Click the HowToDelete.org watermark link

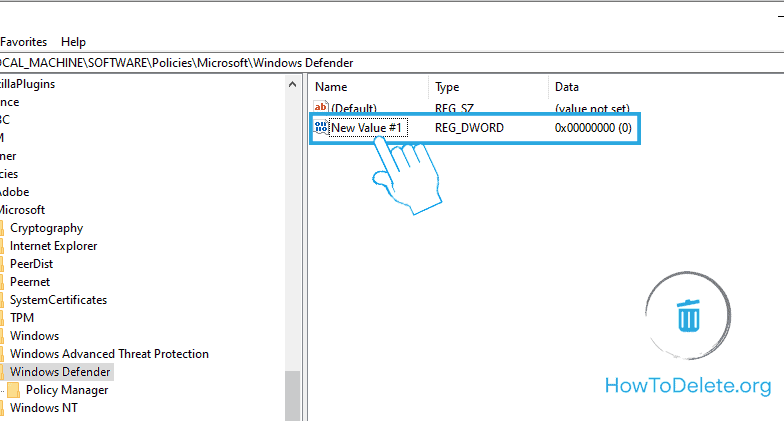[689, 385]
